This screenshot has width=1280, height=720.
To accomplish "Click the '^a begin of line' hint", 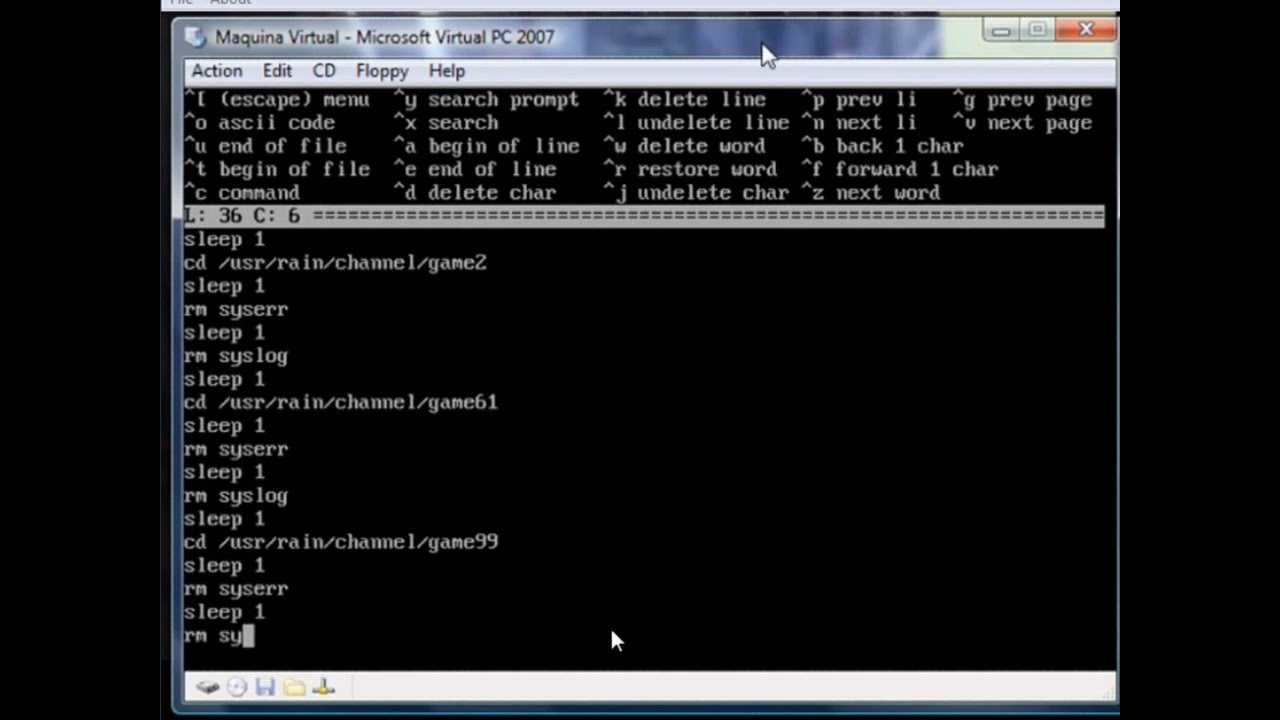I will pyautogui.click(x=486, y=146).
